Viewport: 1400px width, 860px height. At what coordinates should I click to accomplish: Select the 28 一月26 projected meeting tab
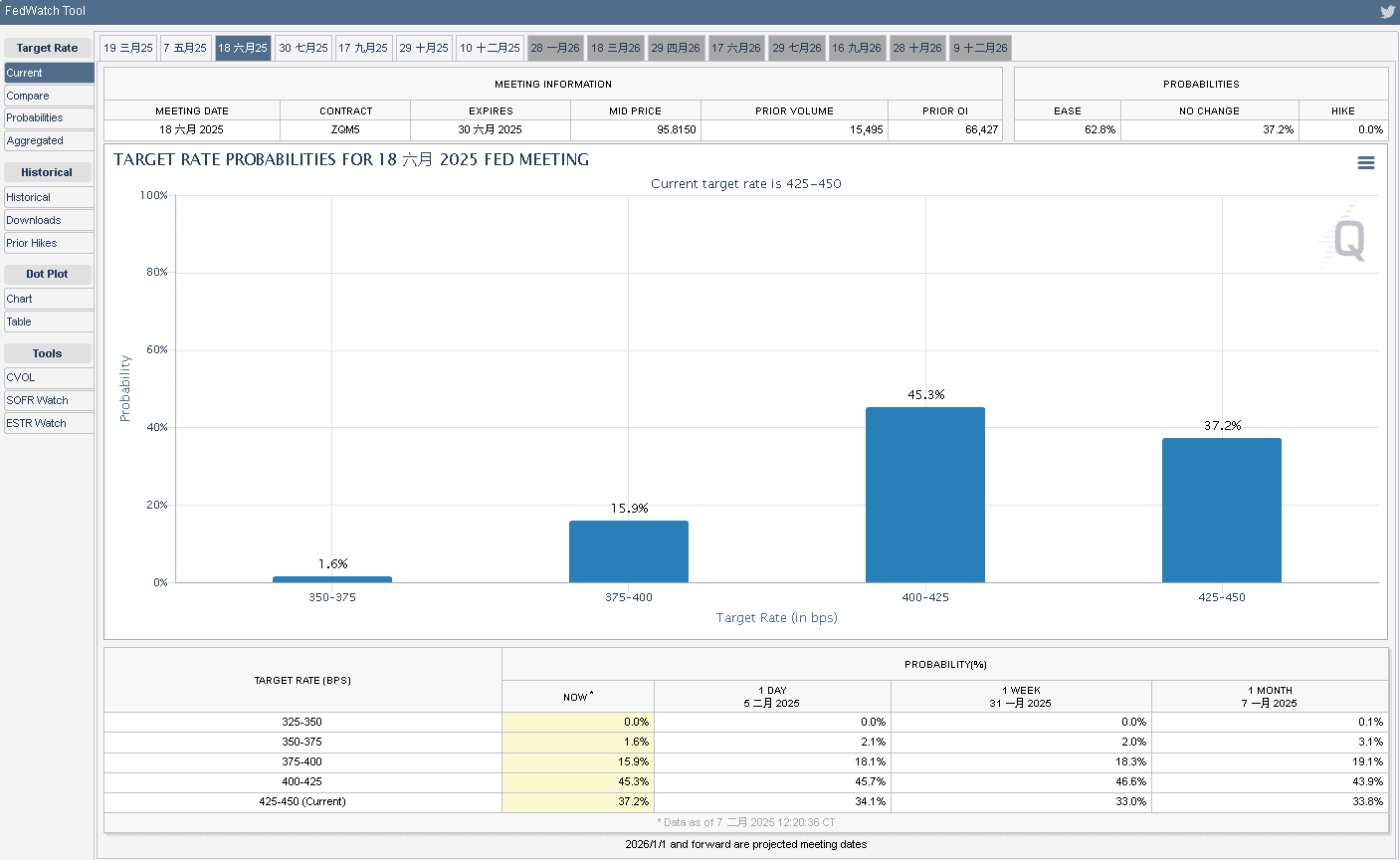555,48
